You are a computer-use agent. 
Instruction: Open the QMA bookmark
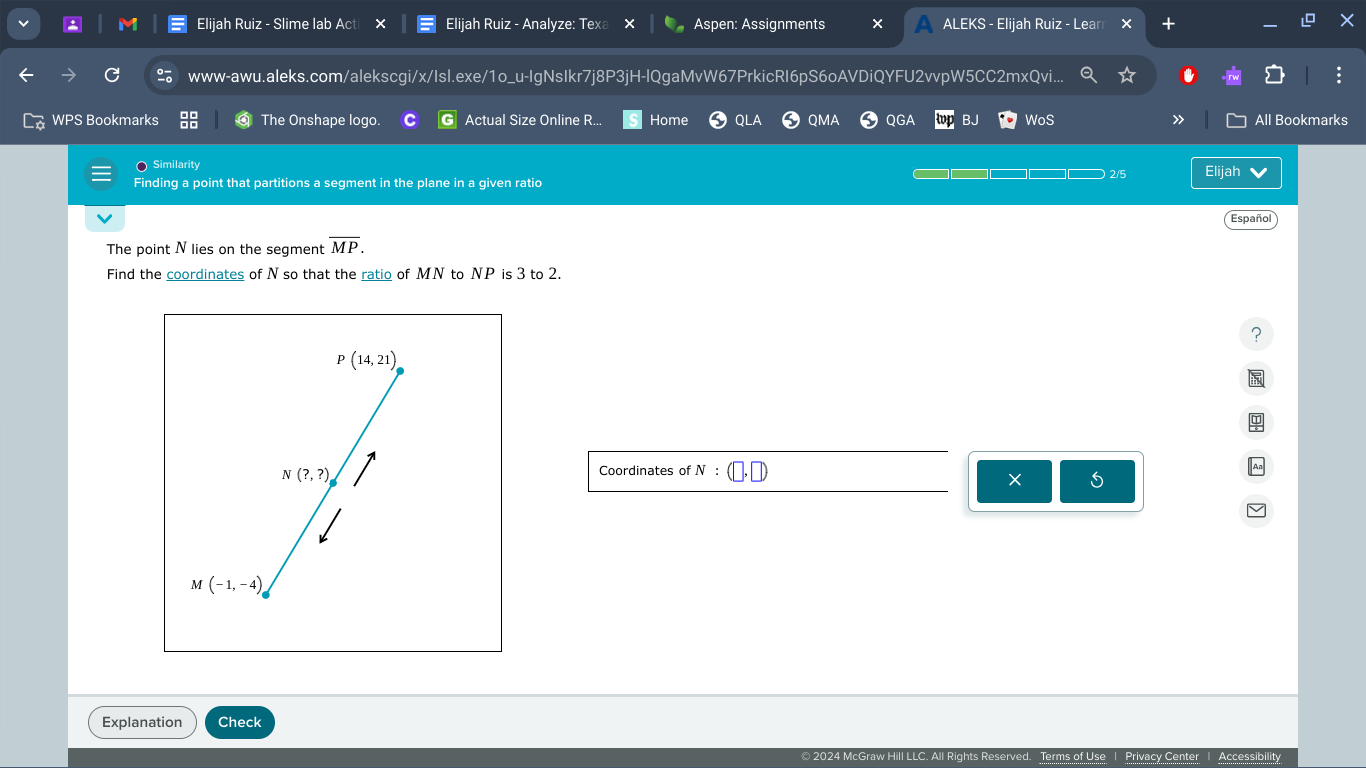[x=811, y=120]
